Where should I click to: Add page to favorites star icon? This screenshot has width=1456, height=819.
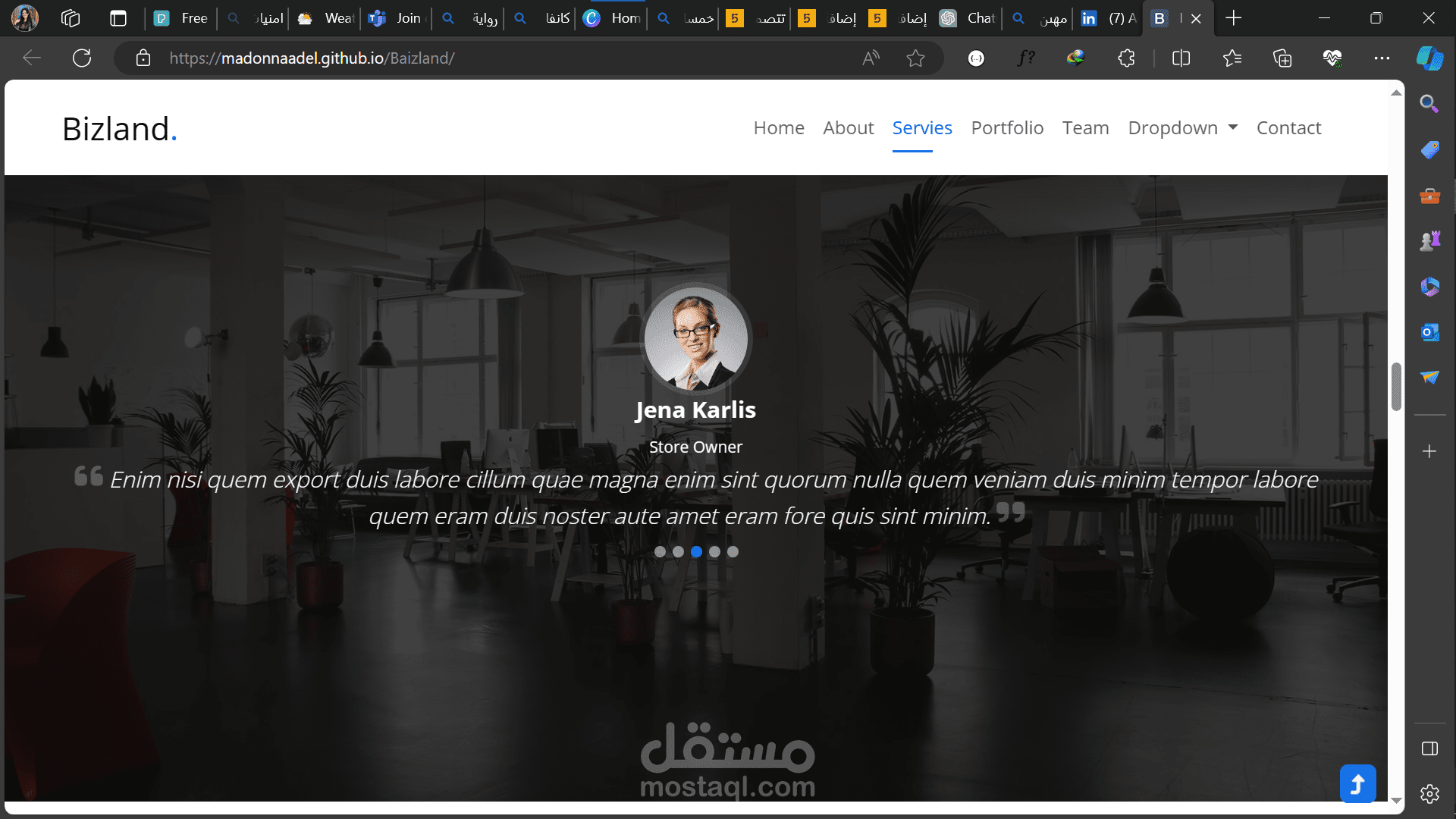[x=915, y=58]
